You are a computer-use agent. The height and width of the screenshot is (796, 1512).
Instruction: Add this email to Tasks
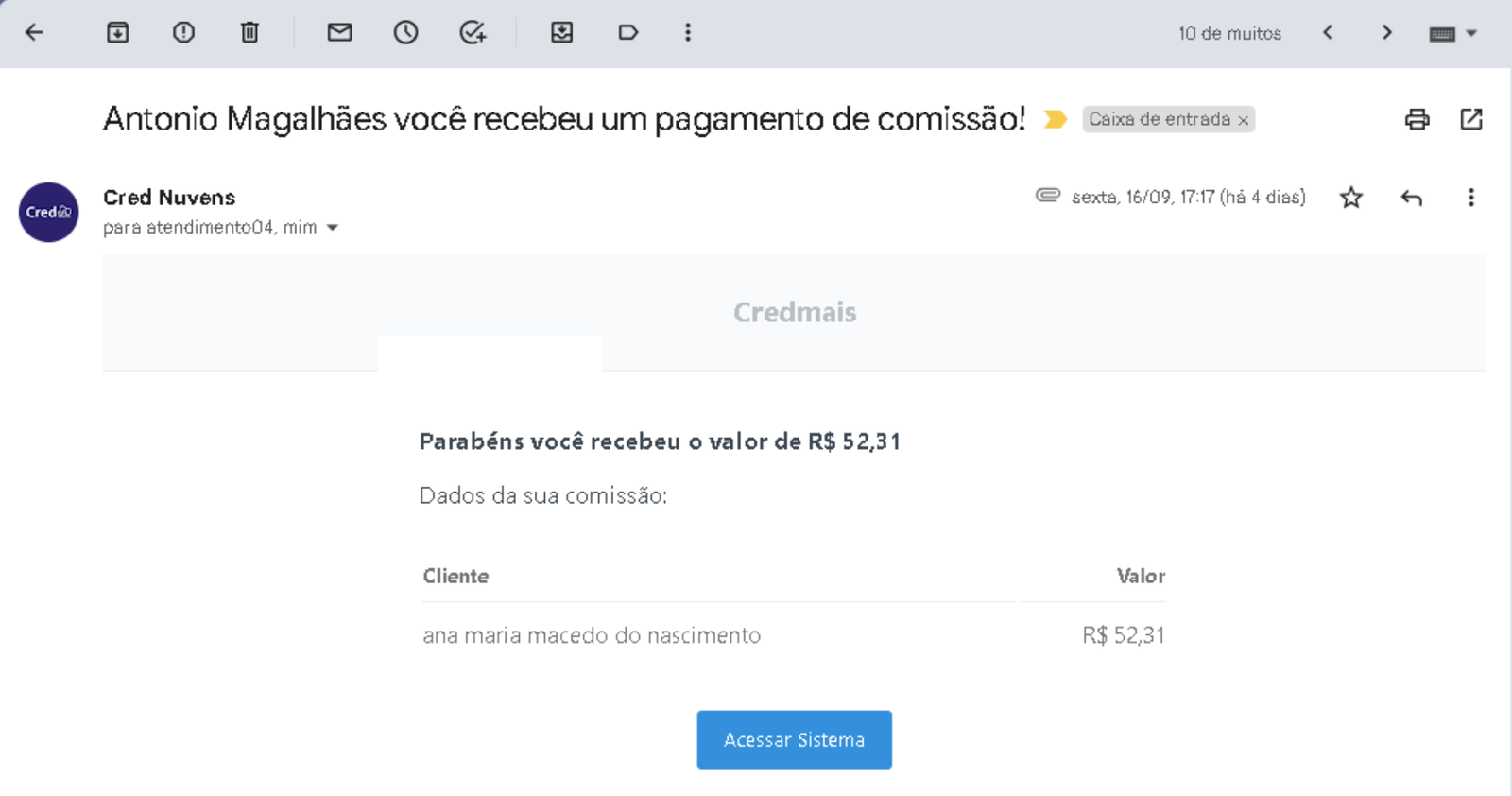(472, 33)
